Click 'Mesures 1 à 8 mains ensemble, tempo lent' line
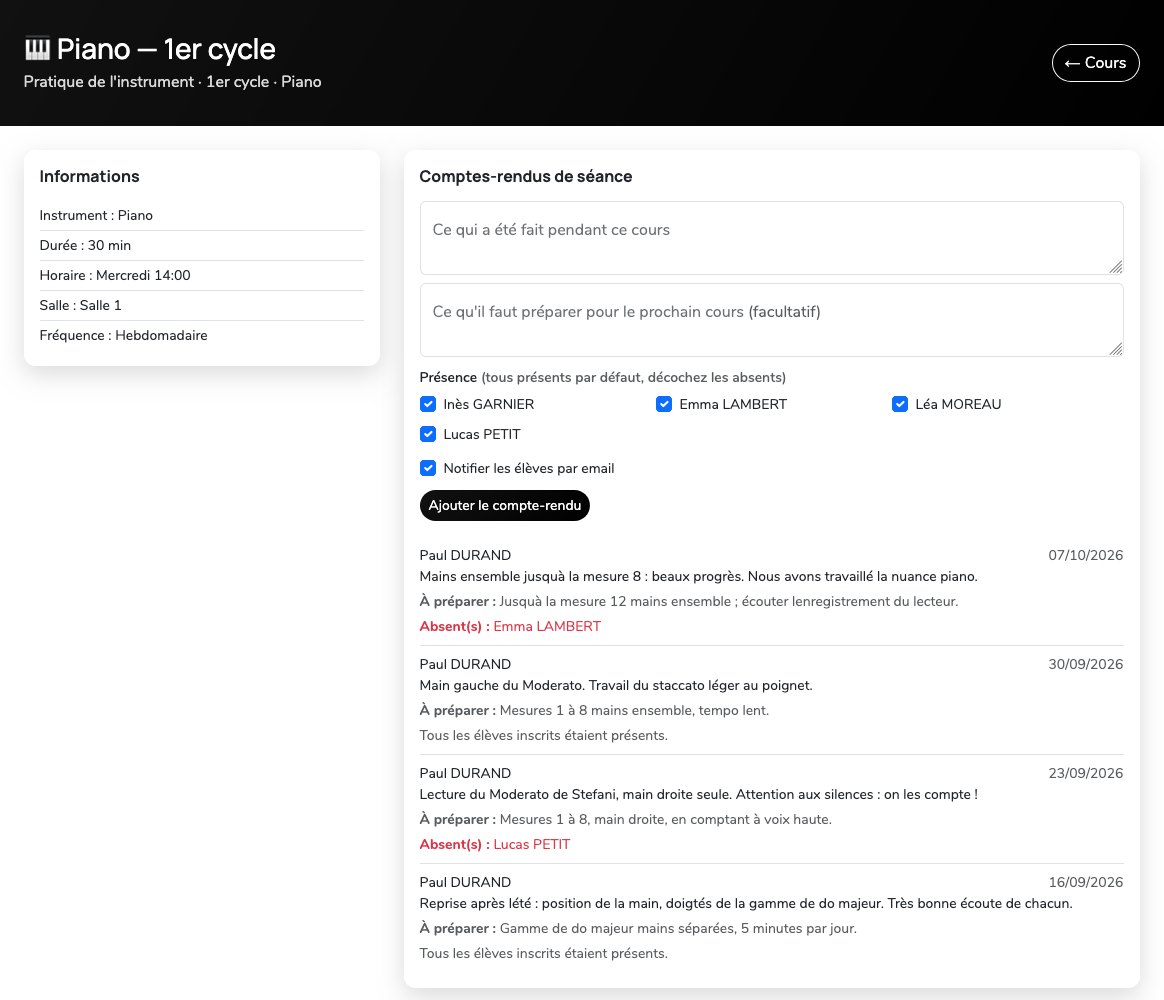This screenshot has width=1164, height=1000. (594, 711)
